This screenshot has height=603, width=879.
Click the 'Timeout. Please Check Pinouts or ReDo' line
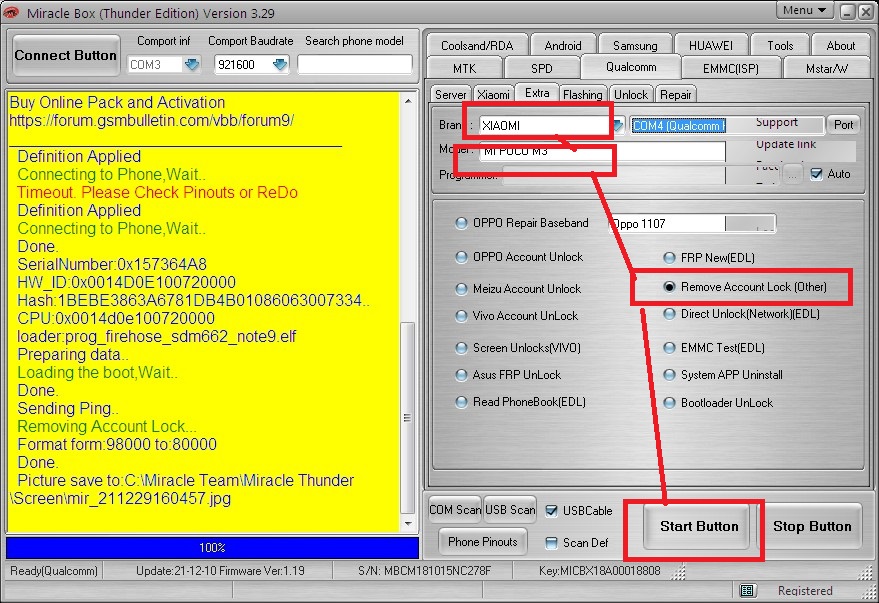click(x=158, y=192)
